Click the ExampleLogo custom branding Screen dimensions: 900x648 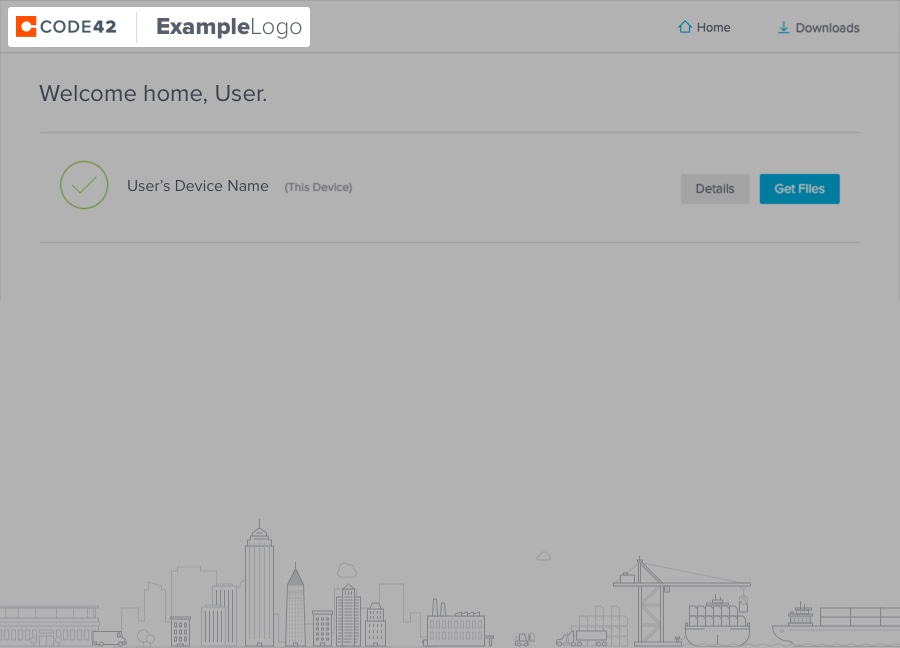click(x=227, y=27)
